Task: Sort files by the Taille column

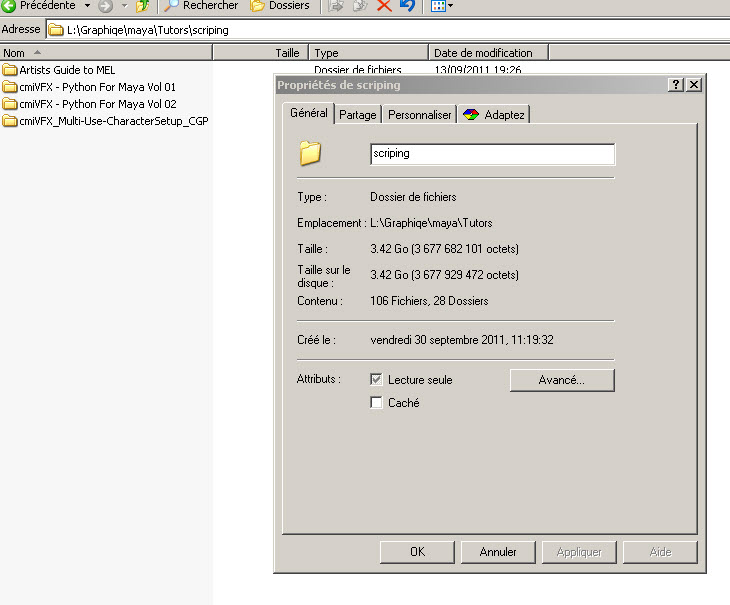Action: (261, 53)
